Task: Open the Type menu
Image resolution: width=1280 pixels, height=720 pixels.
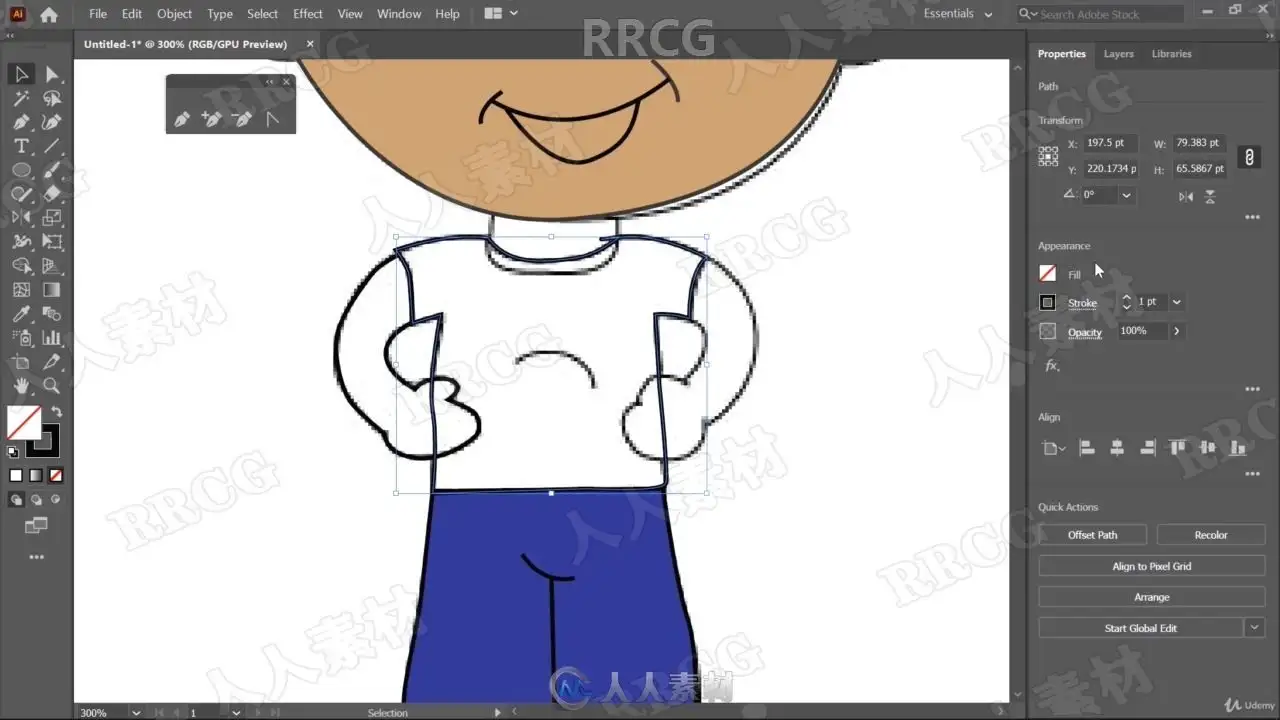Action: click(220, 14)
